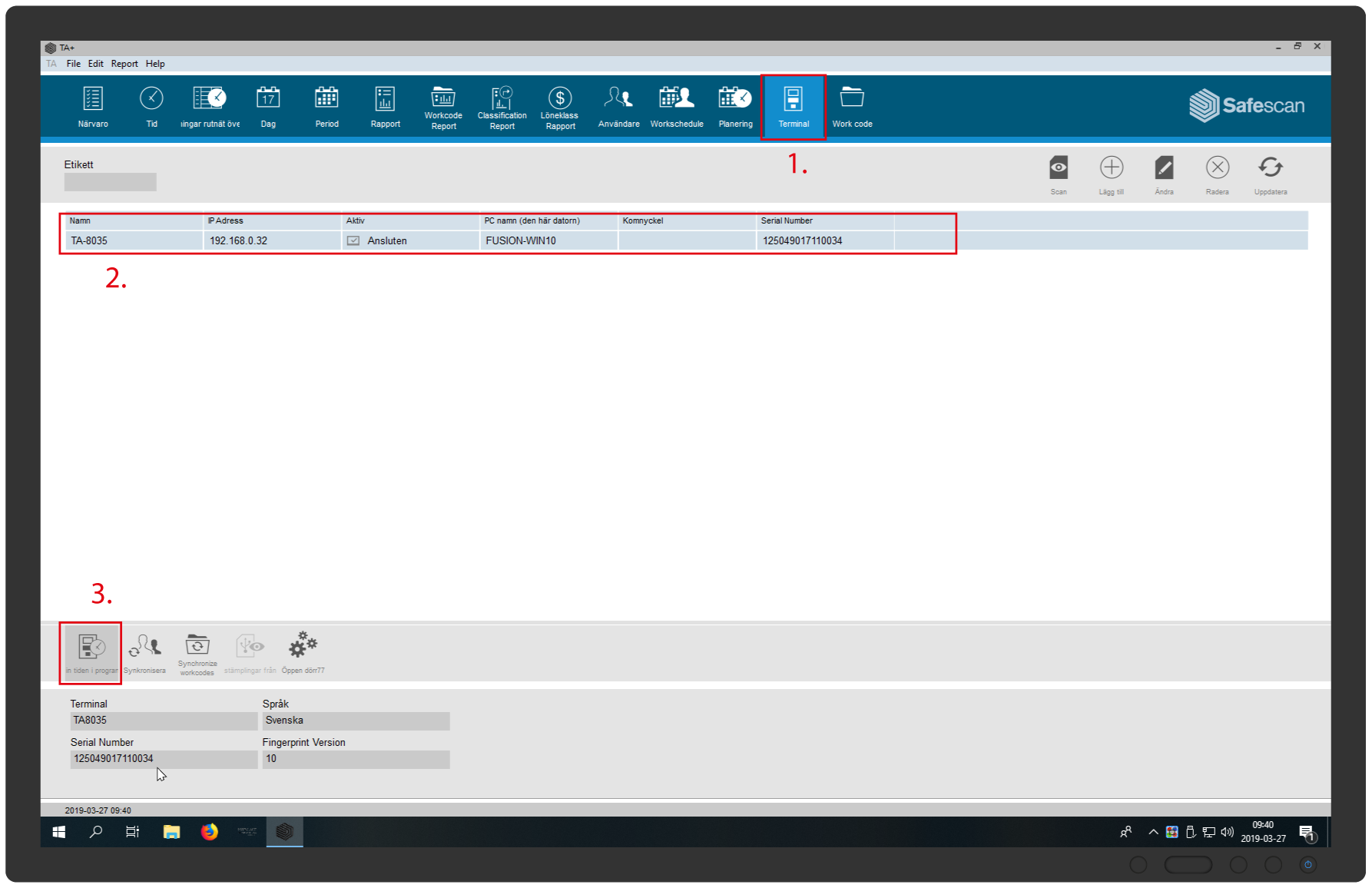
Task: Click the TA menu item
Action: (51, 64)
